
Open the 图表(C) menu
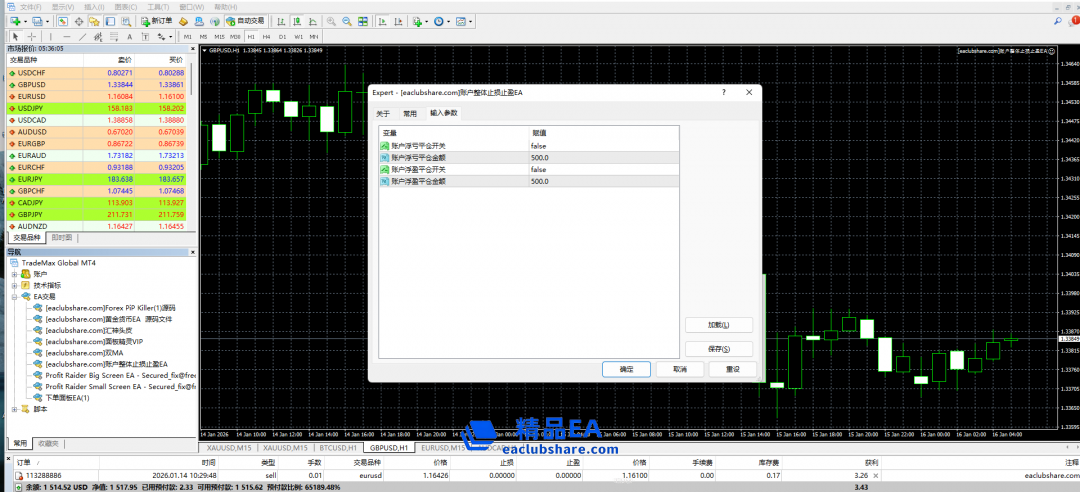click(126, 6)
